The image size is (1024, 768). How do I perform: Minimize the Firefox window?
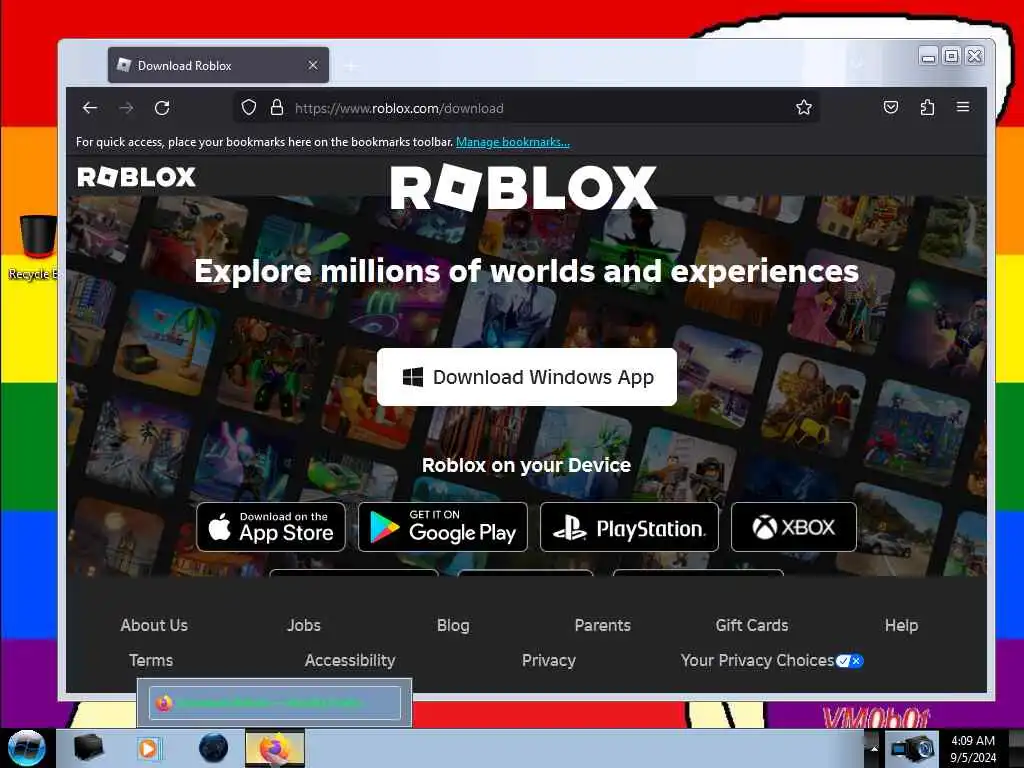(x=928, y=57)
